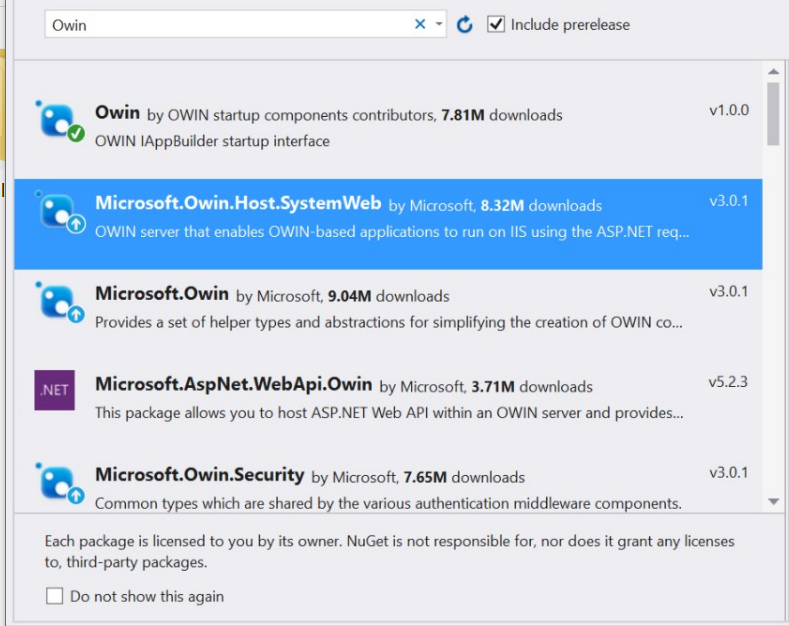Click version v3.0.1 of Microsoft.Owin.Host.SystemWeb
789x626 pixels.
click(x=728, y=201)
